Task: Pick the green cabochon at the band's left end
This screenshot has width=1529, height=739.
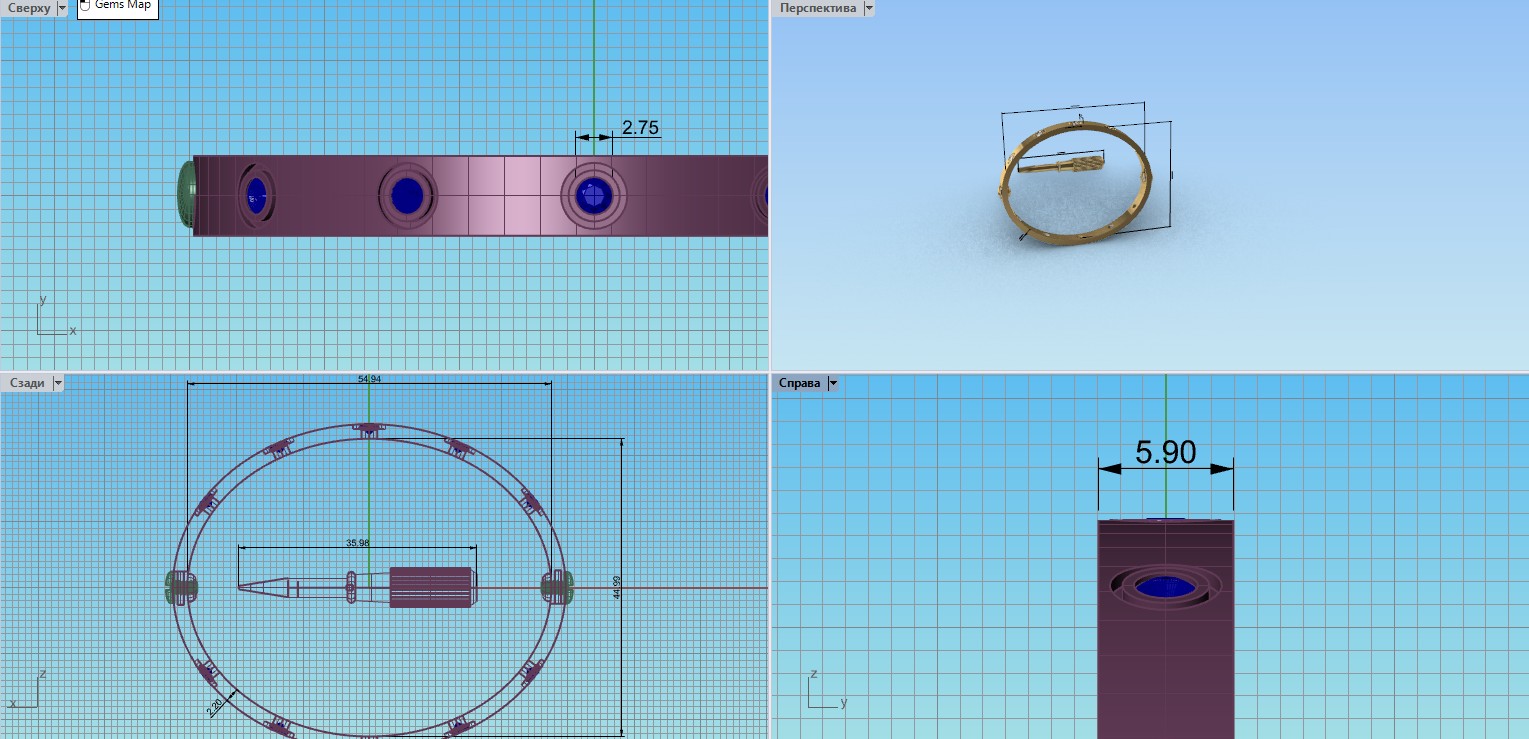Action: click(185, 195)
